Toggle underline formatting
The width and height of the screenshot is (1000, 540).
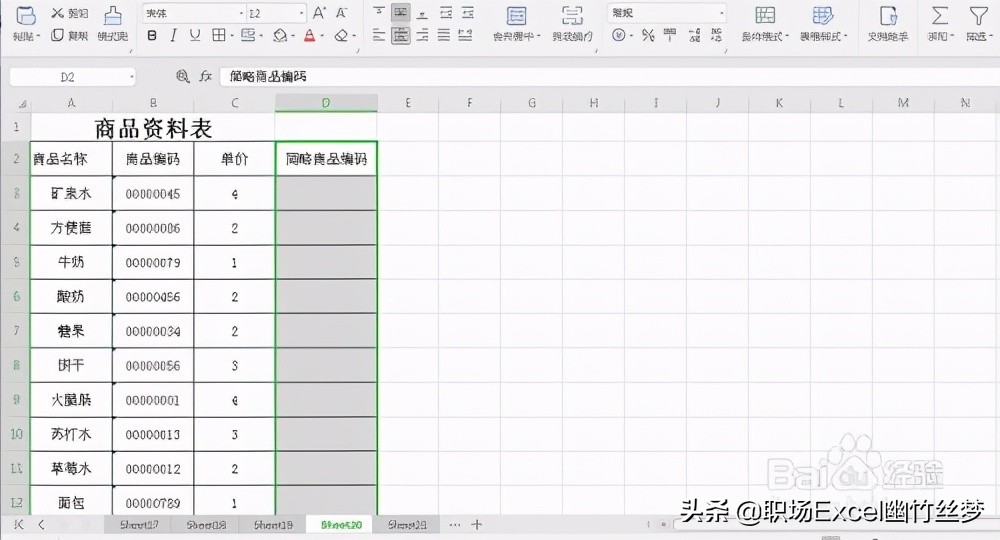pyautogui.click(x=195, y=36)
